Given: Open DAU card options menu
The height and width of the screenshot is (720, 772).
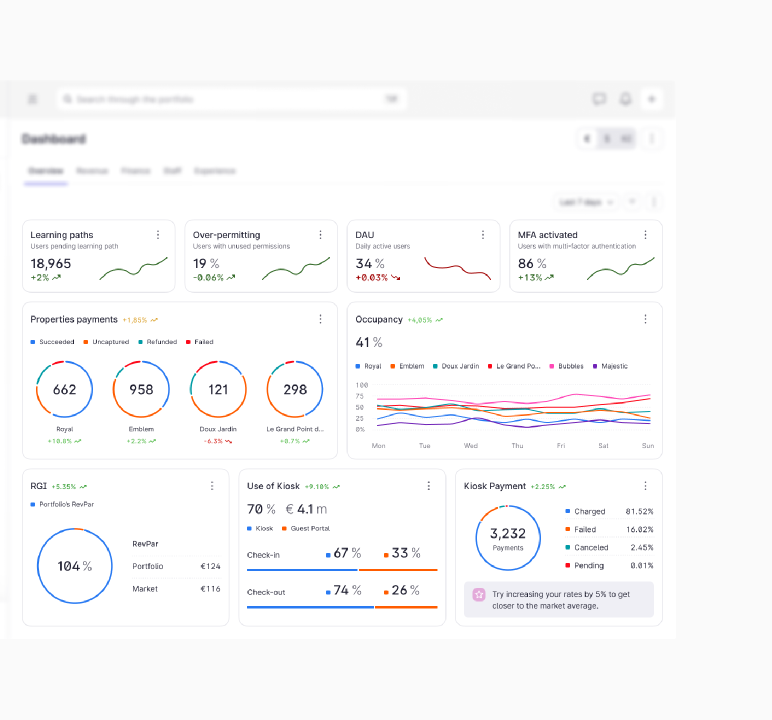Looking at the screenshot, I should pos(483,235).
